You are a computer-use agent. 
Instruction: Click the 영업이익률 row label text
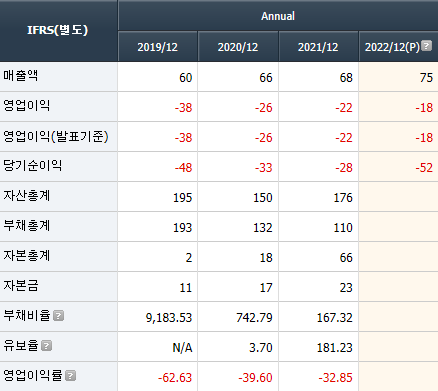point(33,376)
